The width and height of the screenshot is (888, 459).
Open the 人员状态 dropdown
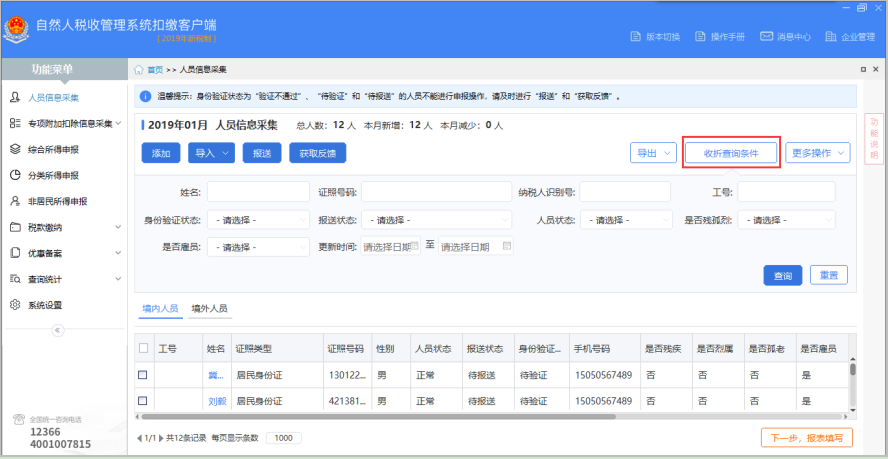(626, 220)
